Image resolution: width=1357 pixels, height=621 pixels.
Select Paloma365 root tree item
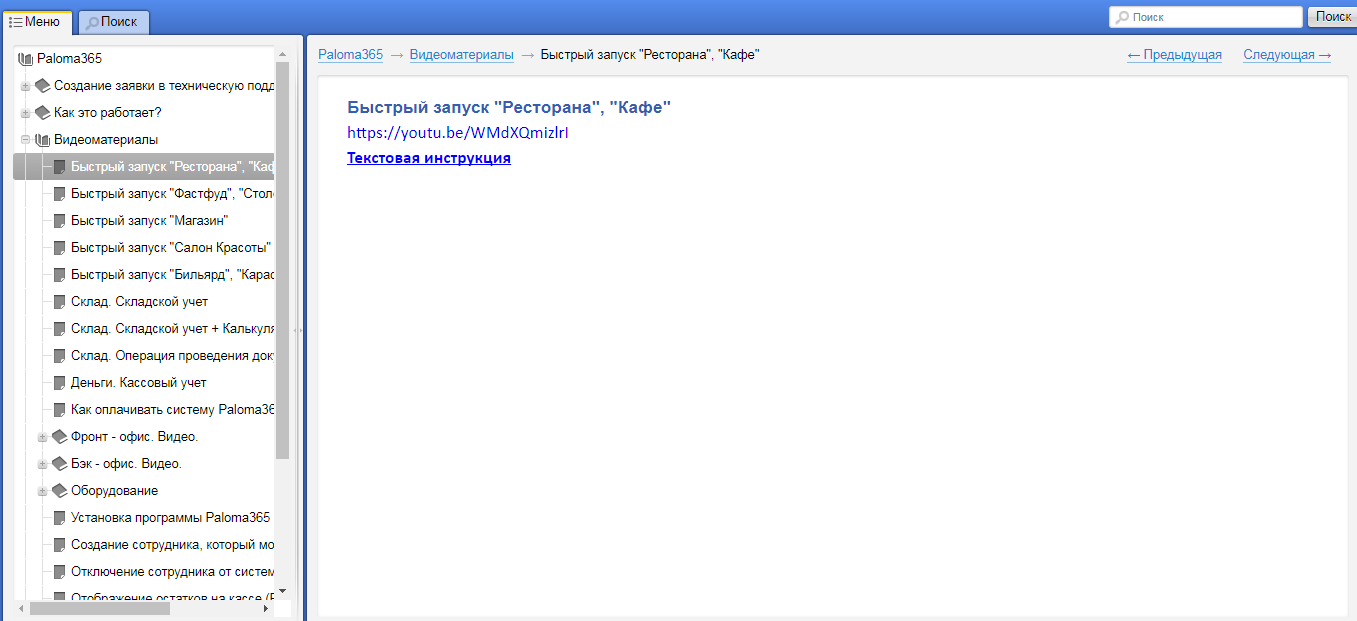69,59
